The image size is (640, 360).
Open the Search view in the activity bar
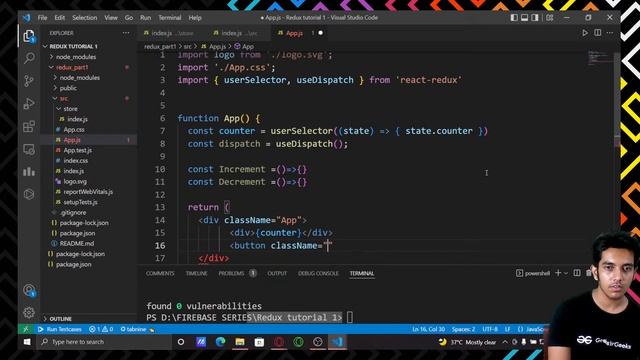coord(29,58)
